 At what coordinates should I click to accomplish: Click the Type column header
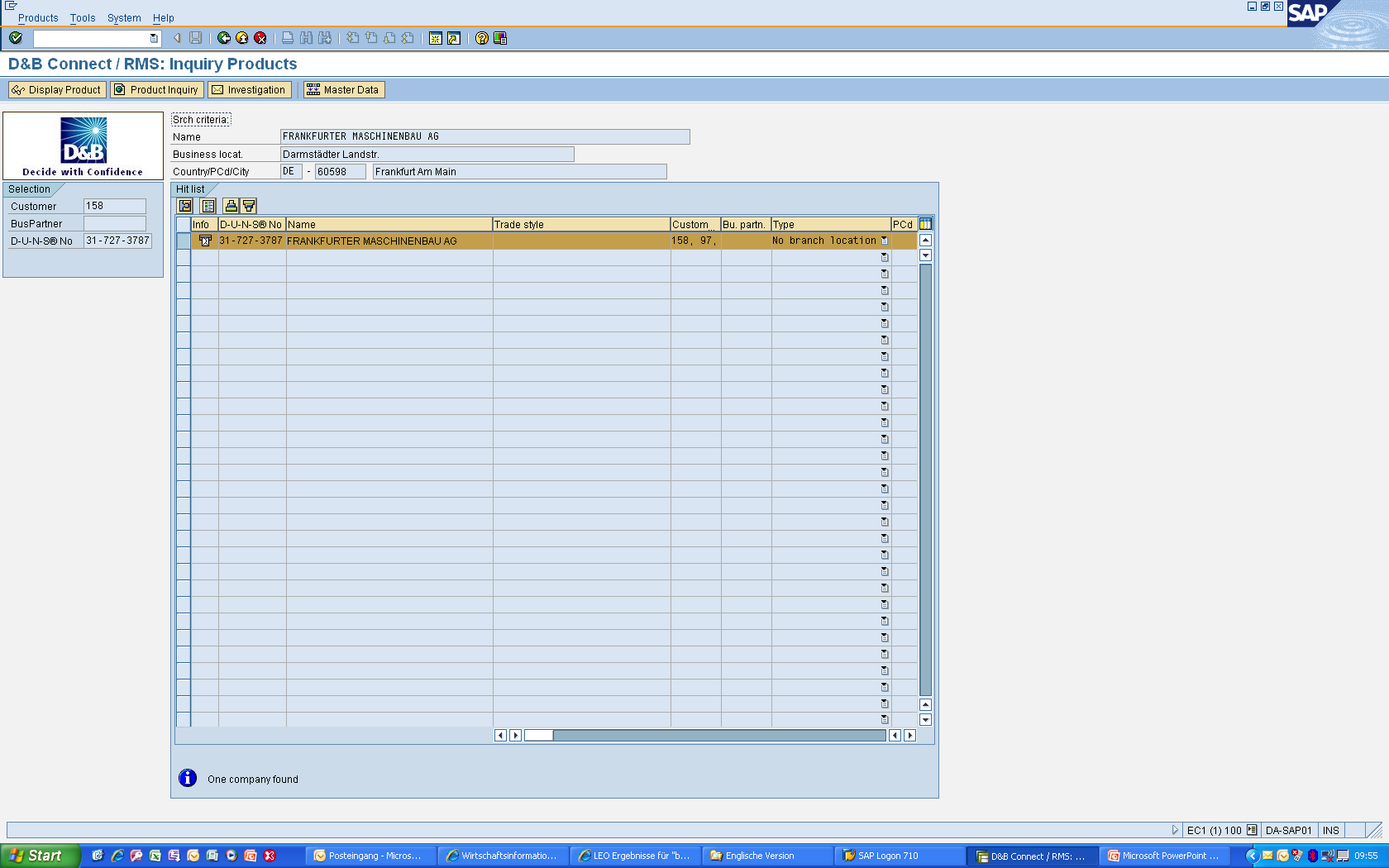830,224
